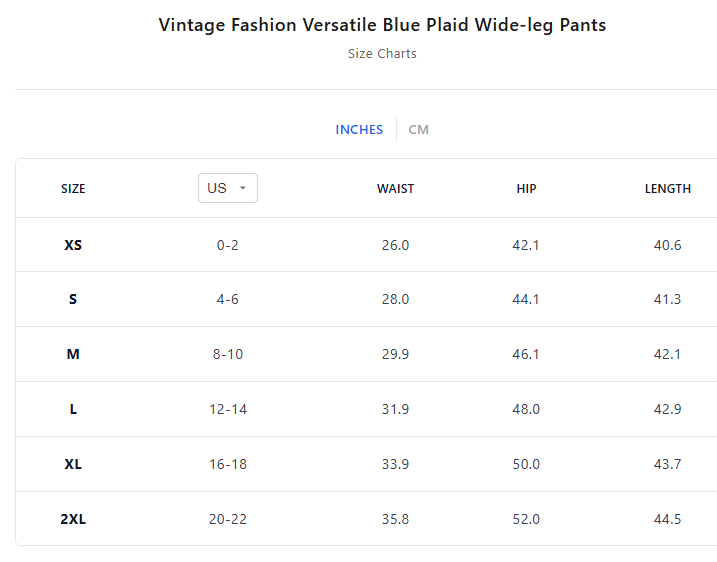
Task: Click the LENGTH column header
Action: coord(667,189)
